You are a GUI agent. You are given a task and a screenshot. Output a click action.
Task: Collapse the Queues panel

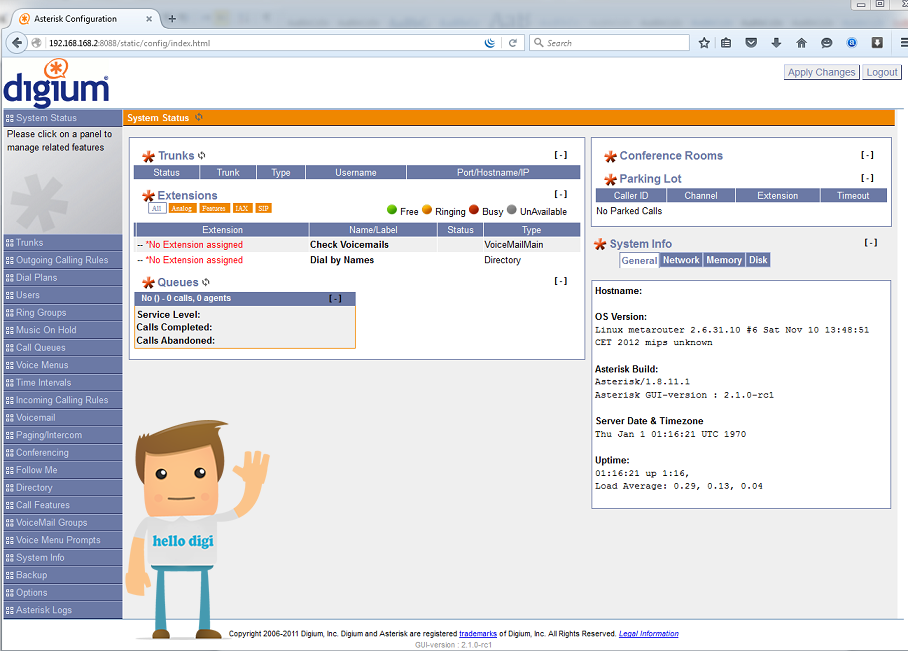[561, 281]
